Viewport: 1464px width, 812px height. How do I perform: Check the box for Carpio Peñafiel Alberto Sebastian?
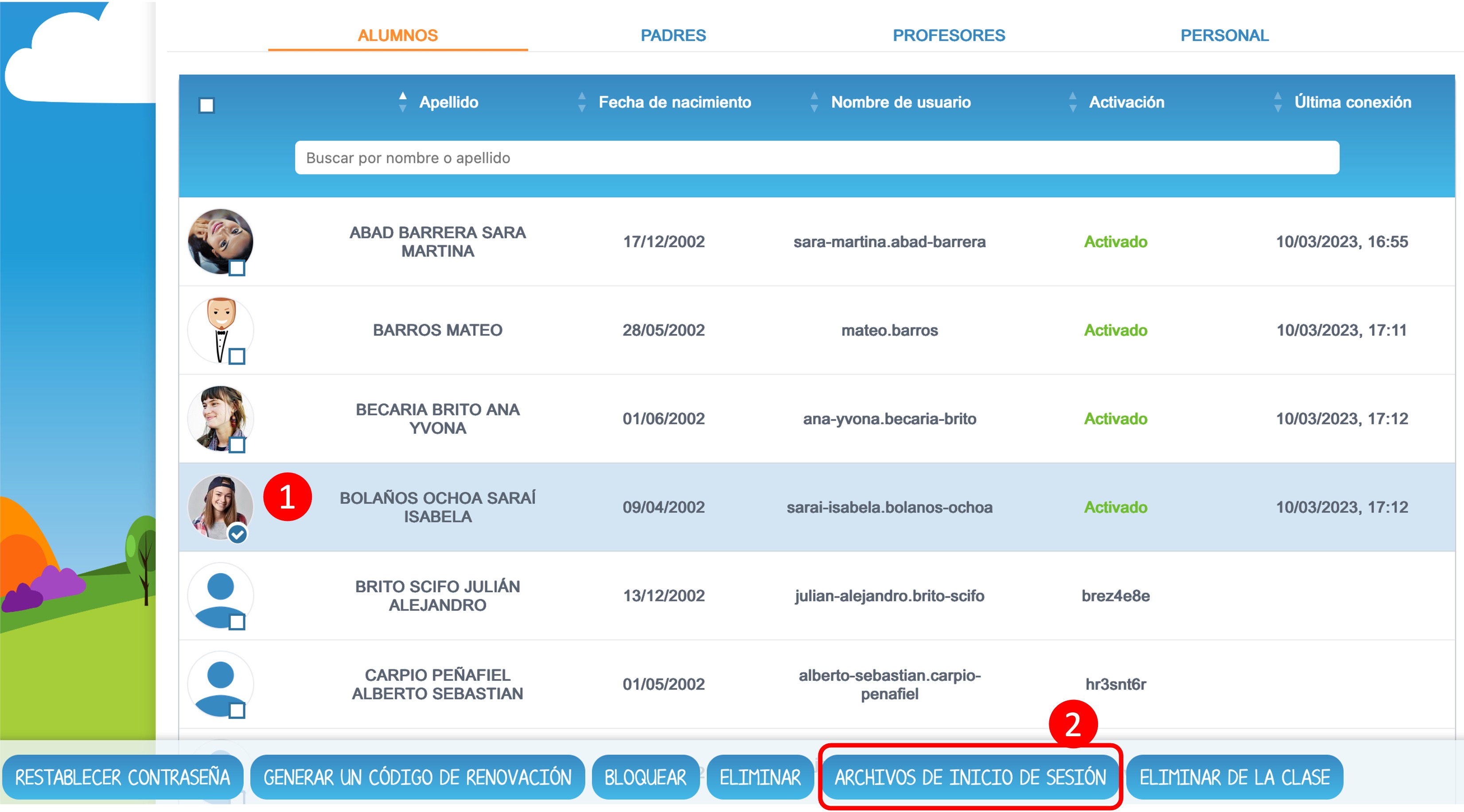237,710
